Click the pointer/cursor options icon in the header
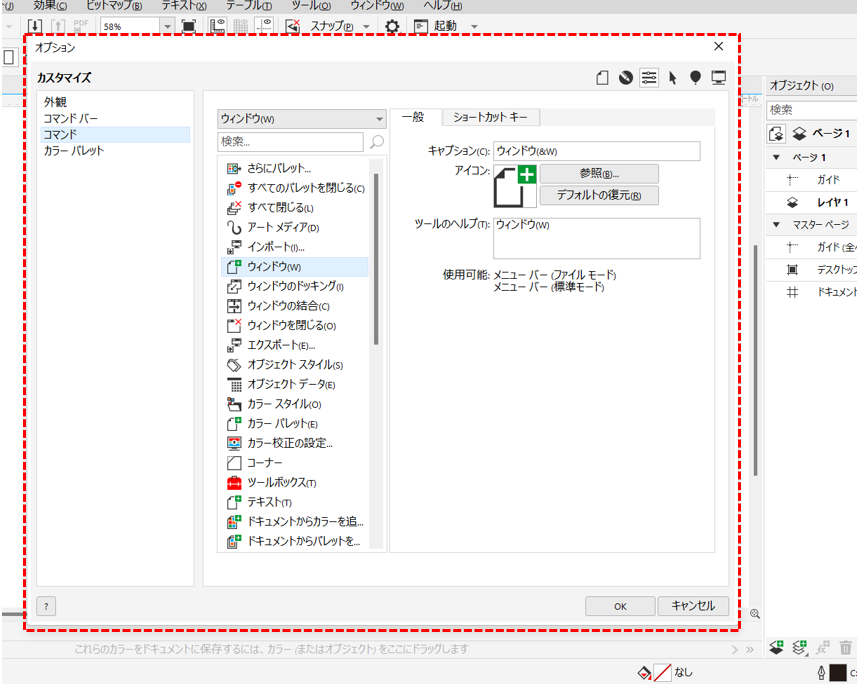This screenshot has width=861, height=688. pyautogui.click(x=673, y=78)
